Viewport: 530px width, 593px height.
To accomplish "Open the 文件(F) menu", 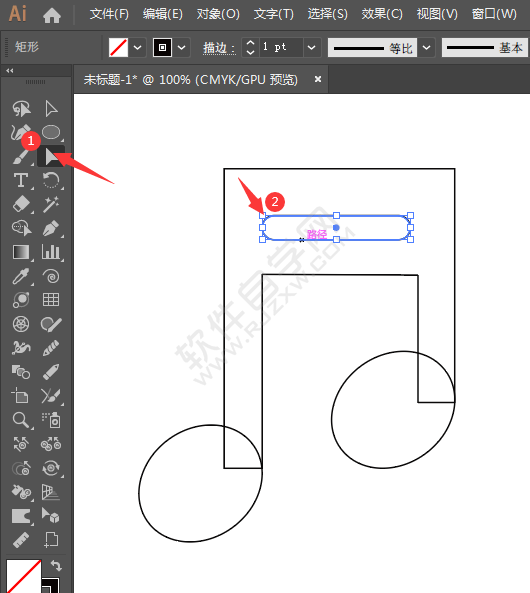I will pos(109,14).
